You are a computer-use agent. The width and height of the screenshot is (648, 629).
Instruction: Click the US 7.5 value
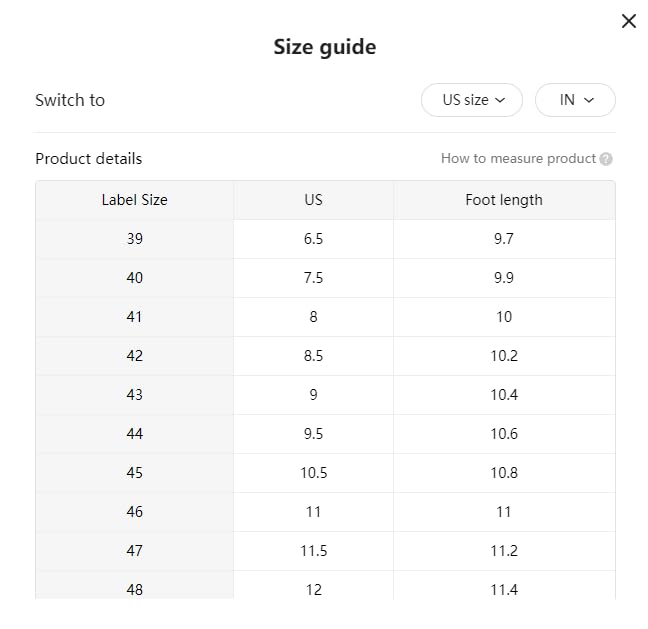tap(313, 278)
